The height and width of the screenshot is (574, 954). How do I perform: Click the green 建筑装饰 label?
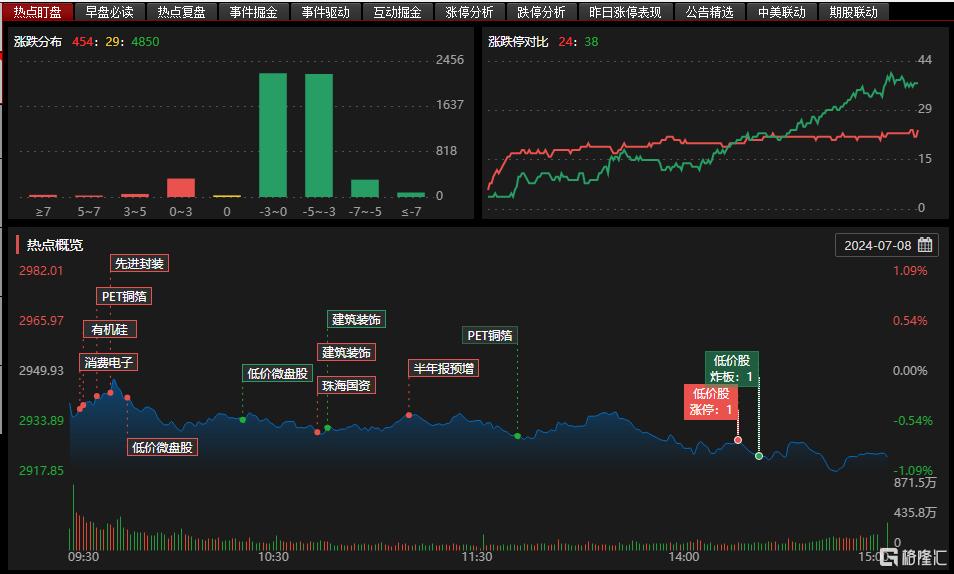356,319
